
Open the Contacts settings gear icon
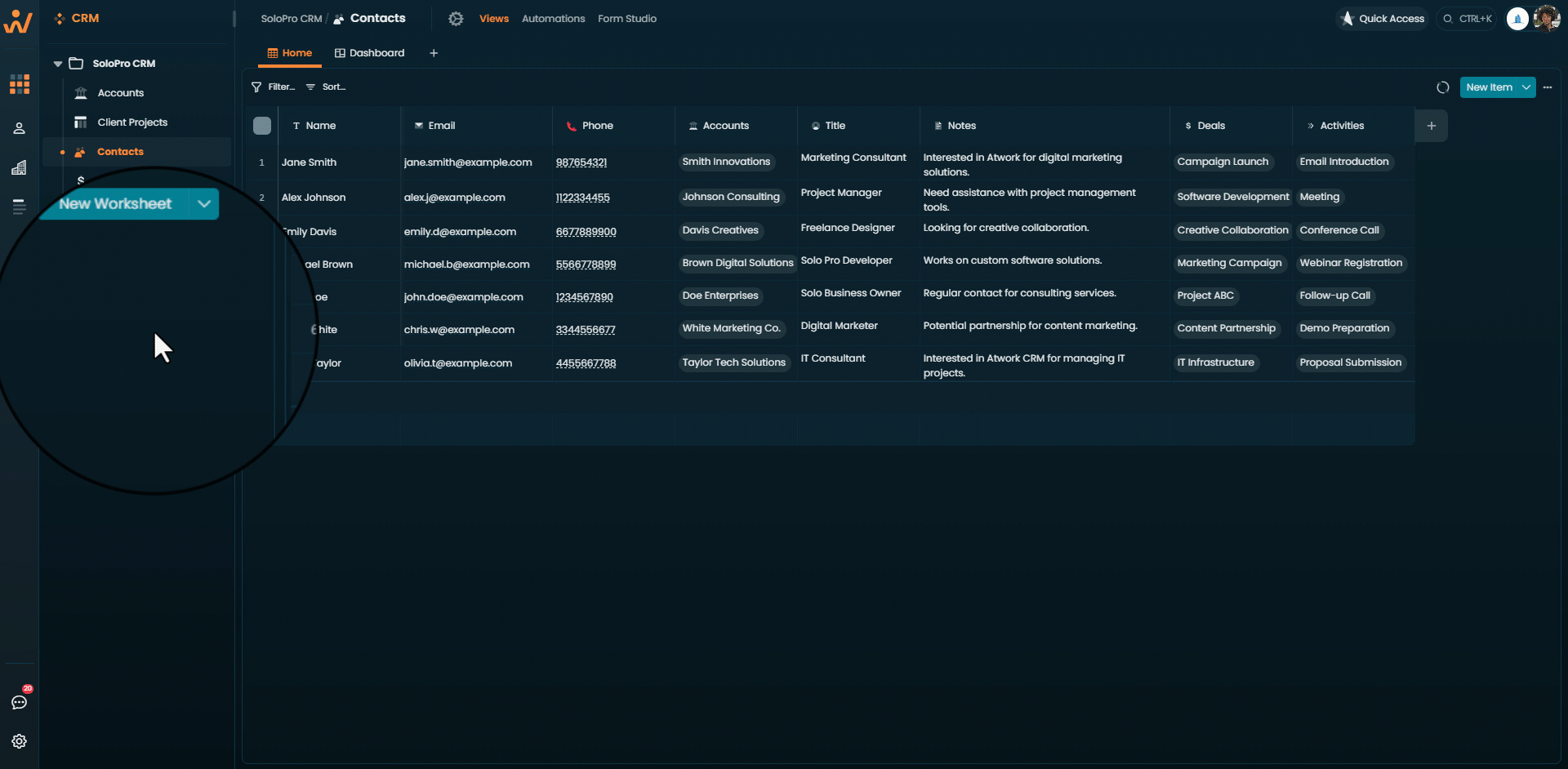(456, 19)
